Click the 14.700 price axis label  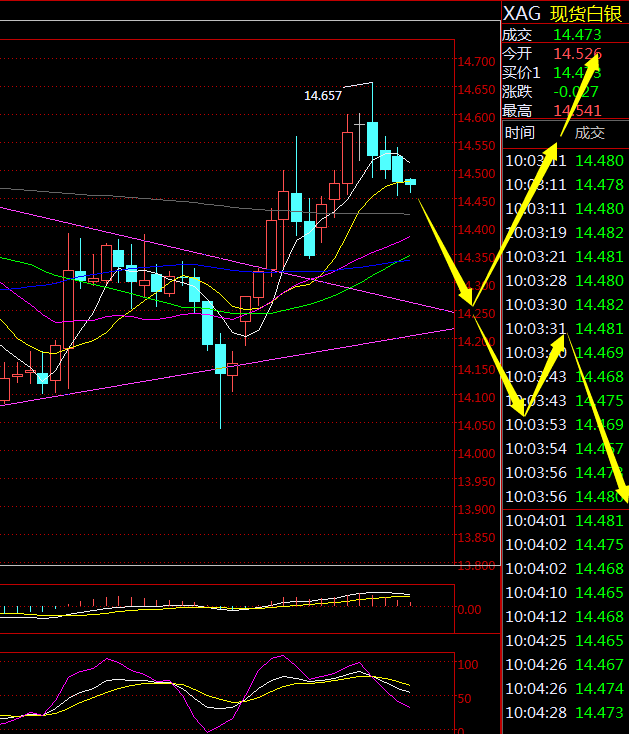coord(476,62)
